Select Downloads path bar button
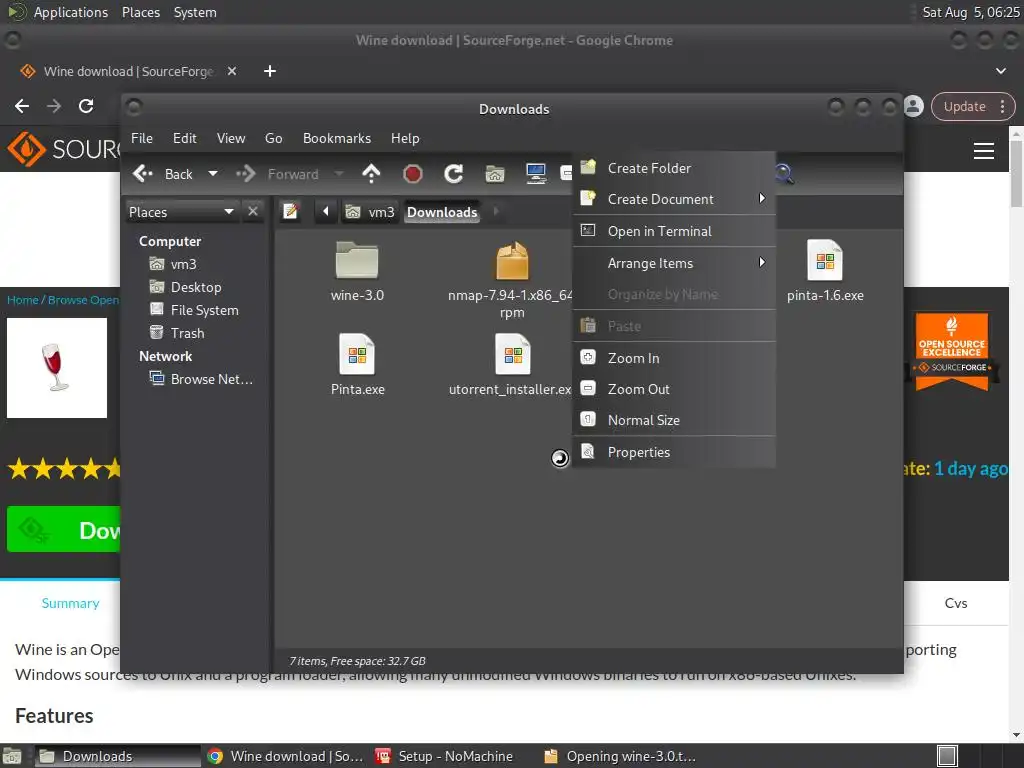1024x768 pixels. tap(442, 212)
